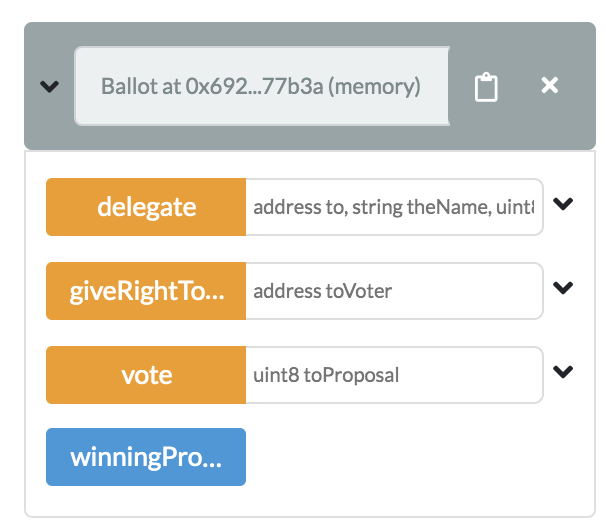Click the 'uint8 toProposal' input field
616x528 pixels.
[394, 375]
